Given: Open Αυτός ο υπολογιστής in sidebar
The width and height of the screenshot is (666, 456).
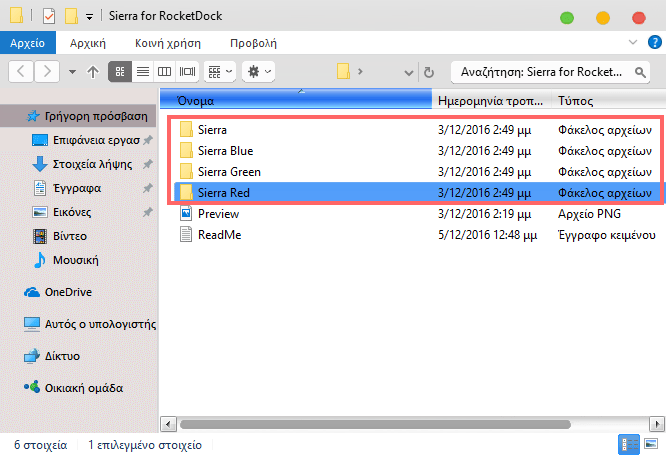Looking at the screenshot, I should point(90,324).
